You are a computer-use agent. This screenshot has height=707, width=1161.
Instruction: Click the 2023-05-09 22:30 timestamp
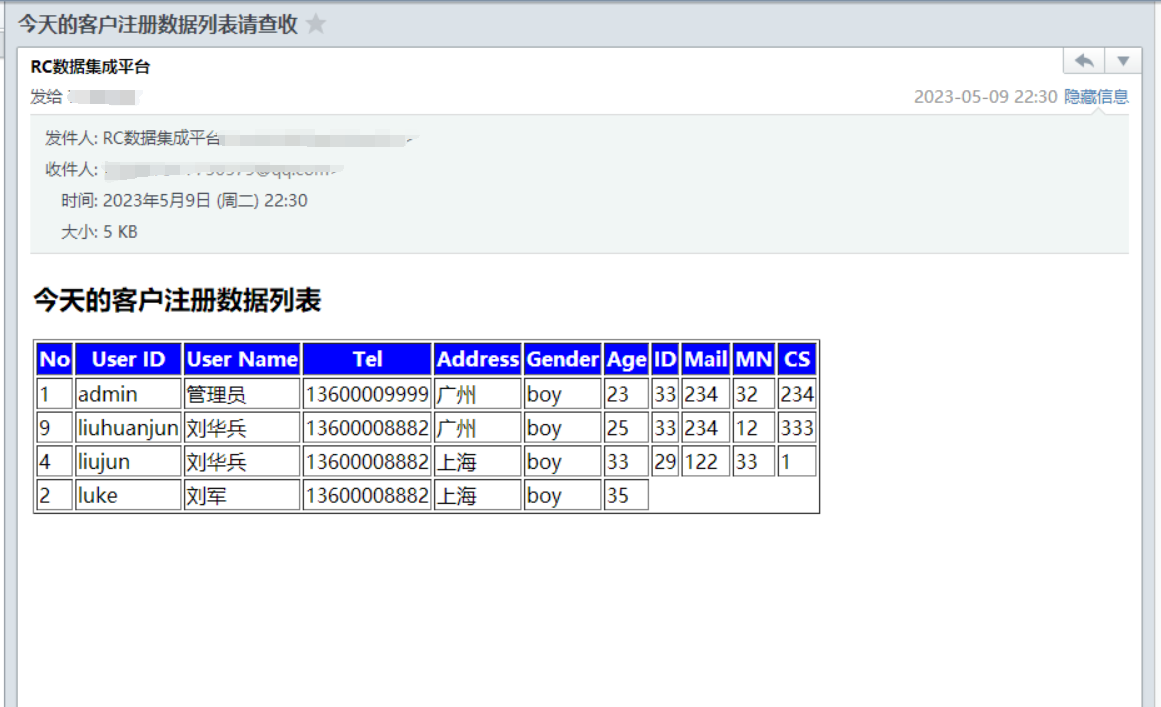[985, 97]
